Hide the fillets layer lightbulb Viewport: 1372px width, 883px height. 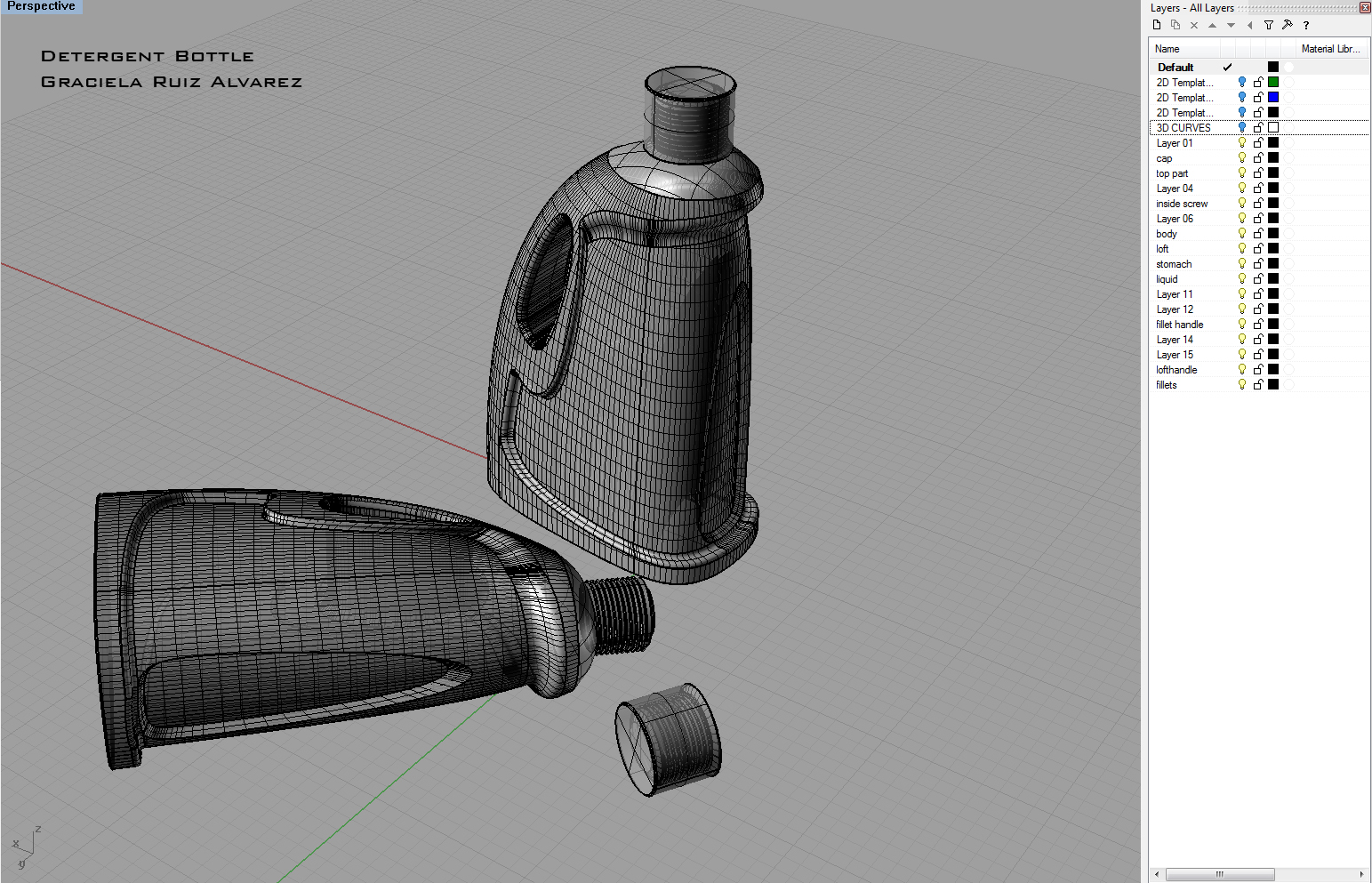1242,384
